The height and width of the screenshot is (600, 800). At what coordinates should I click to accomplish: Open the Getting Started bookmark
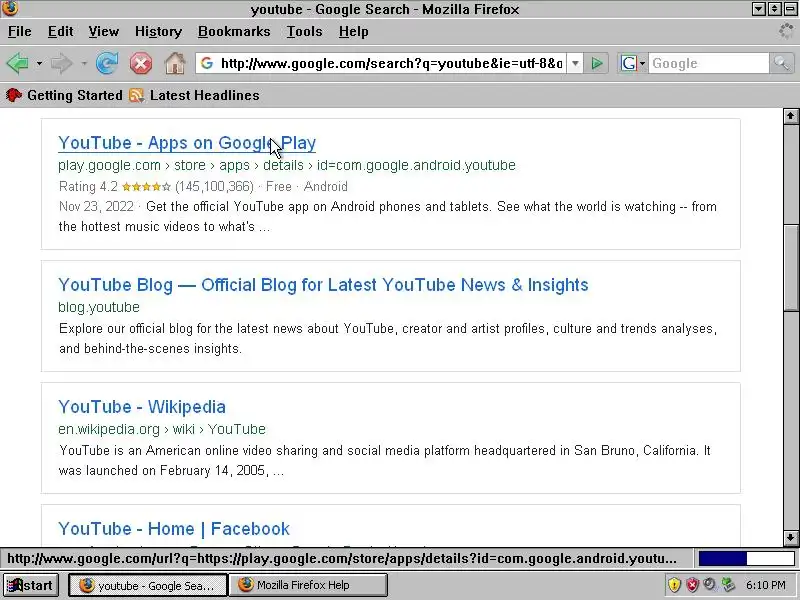(x=65, y=95)
